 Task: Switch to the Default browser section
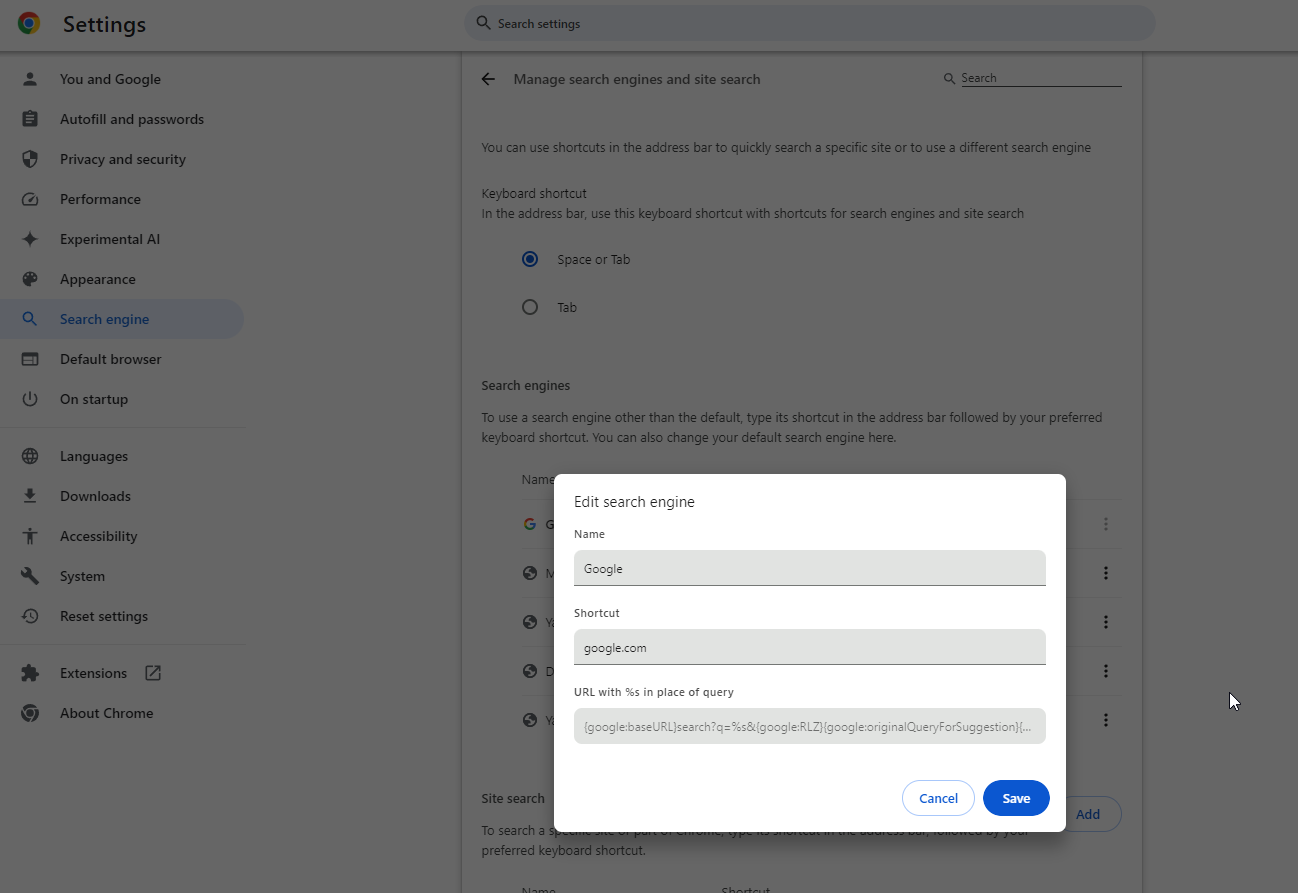click(111, 358)
